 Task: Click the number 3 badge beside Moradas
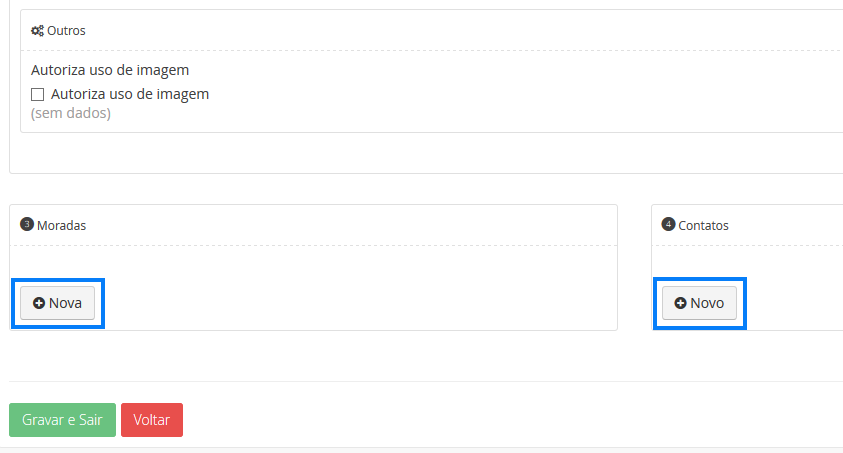[27, 224]
